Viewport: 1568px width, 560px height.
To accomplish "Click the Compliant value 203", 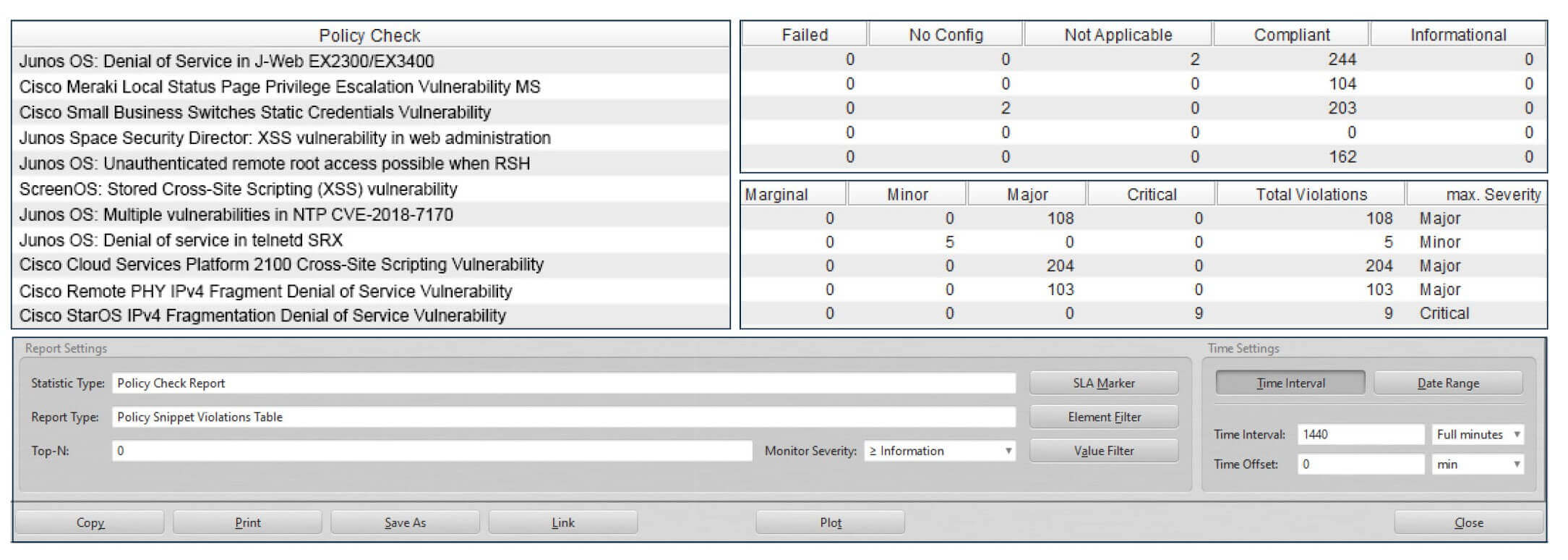I will [x=1342, y=108].
